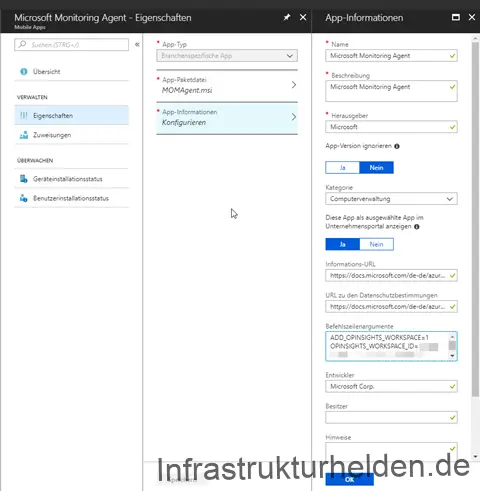Set featured app in Unternehmensportal to Nein

coord(376,244)
